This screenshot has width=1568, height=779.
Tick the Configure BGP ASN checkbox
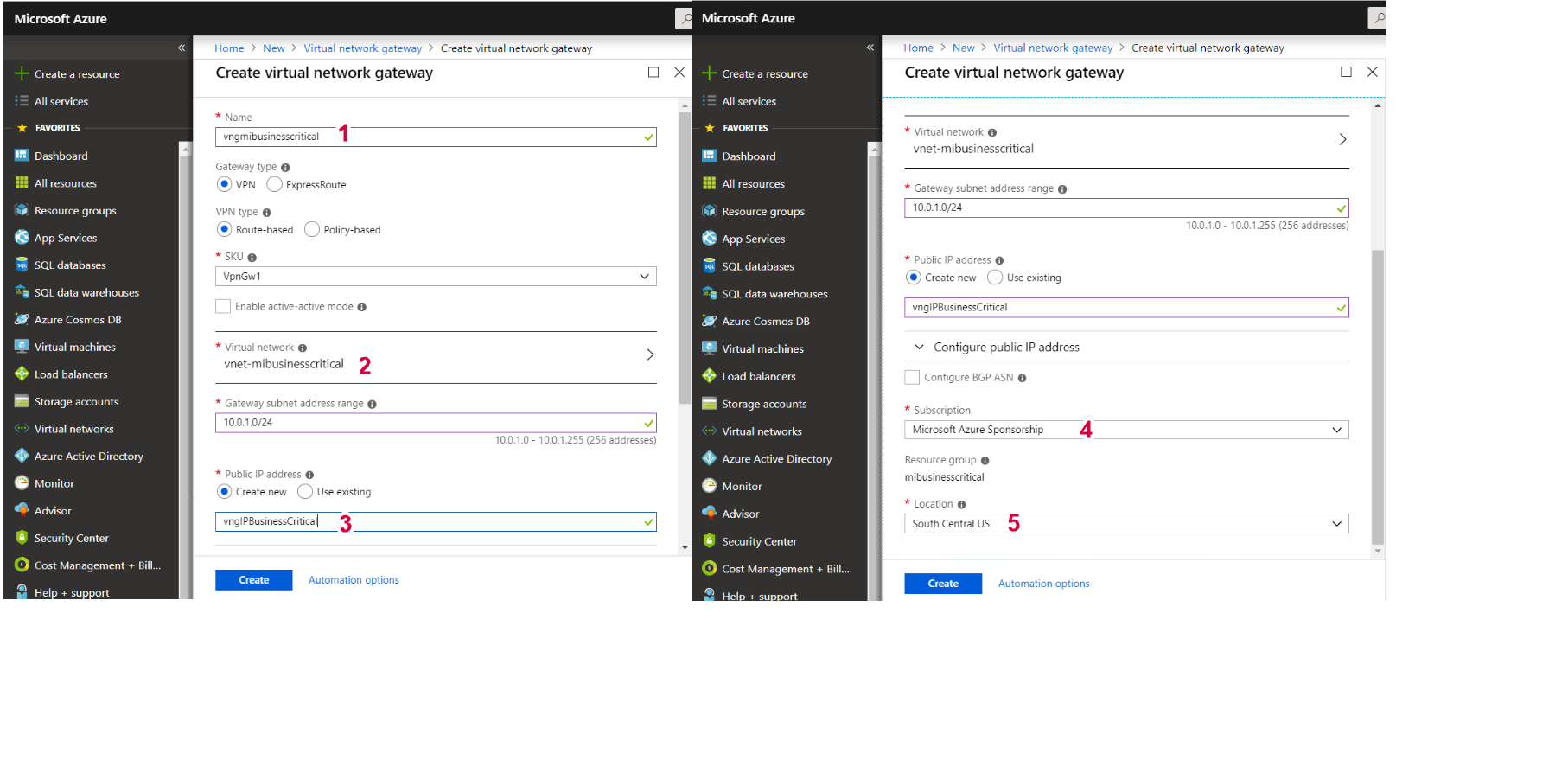click(912, 378)
